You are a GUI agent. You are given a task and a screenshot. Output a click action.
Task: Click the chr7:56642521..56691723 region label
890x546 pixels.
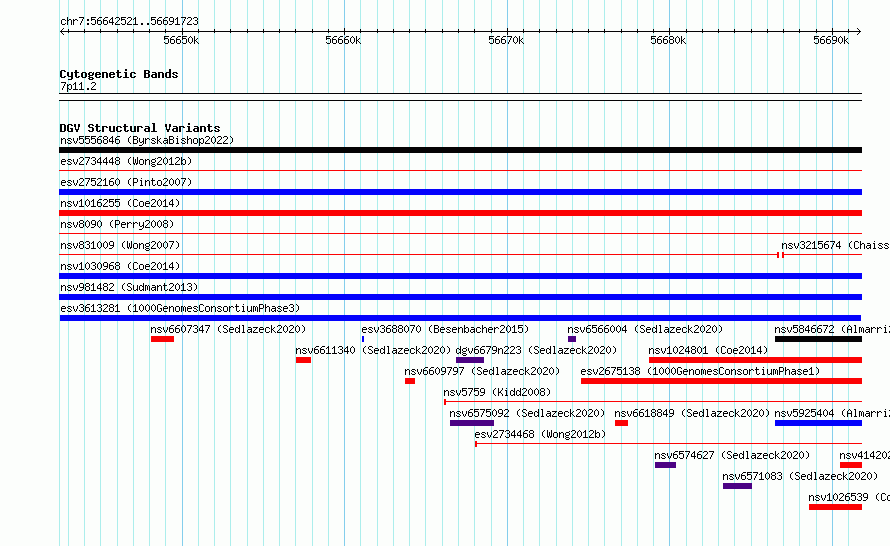click(x=129, y=21)
